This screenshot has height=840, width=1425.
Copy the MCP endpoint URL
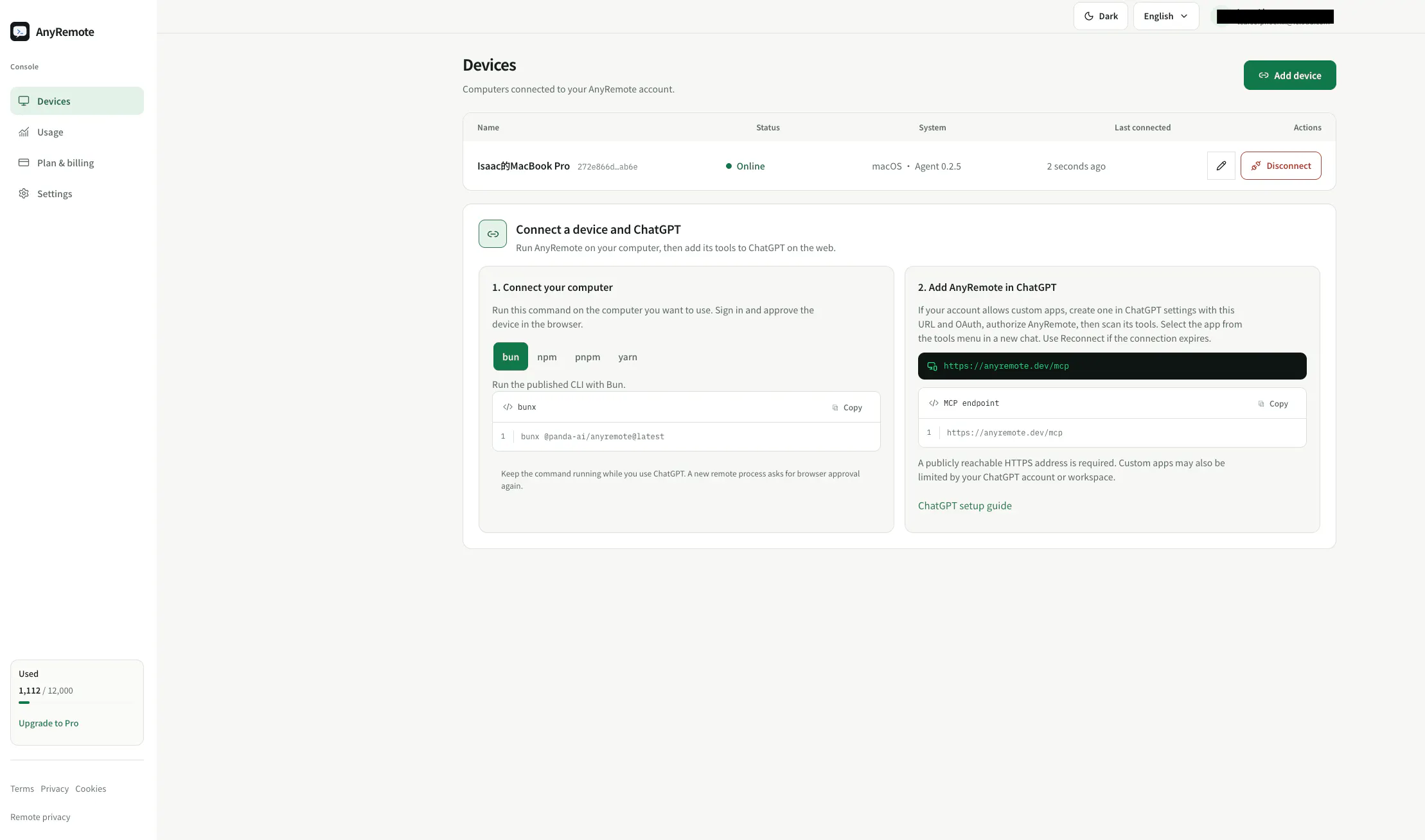[1273, 404]
